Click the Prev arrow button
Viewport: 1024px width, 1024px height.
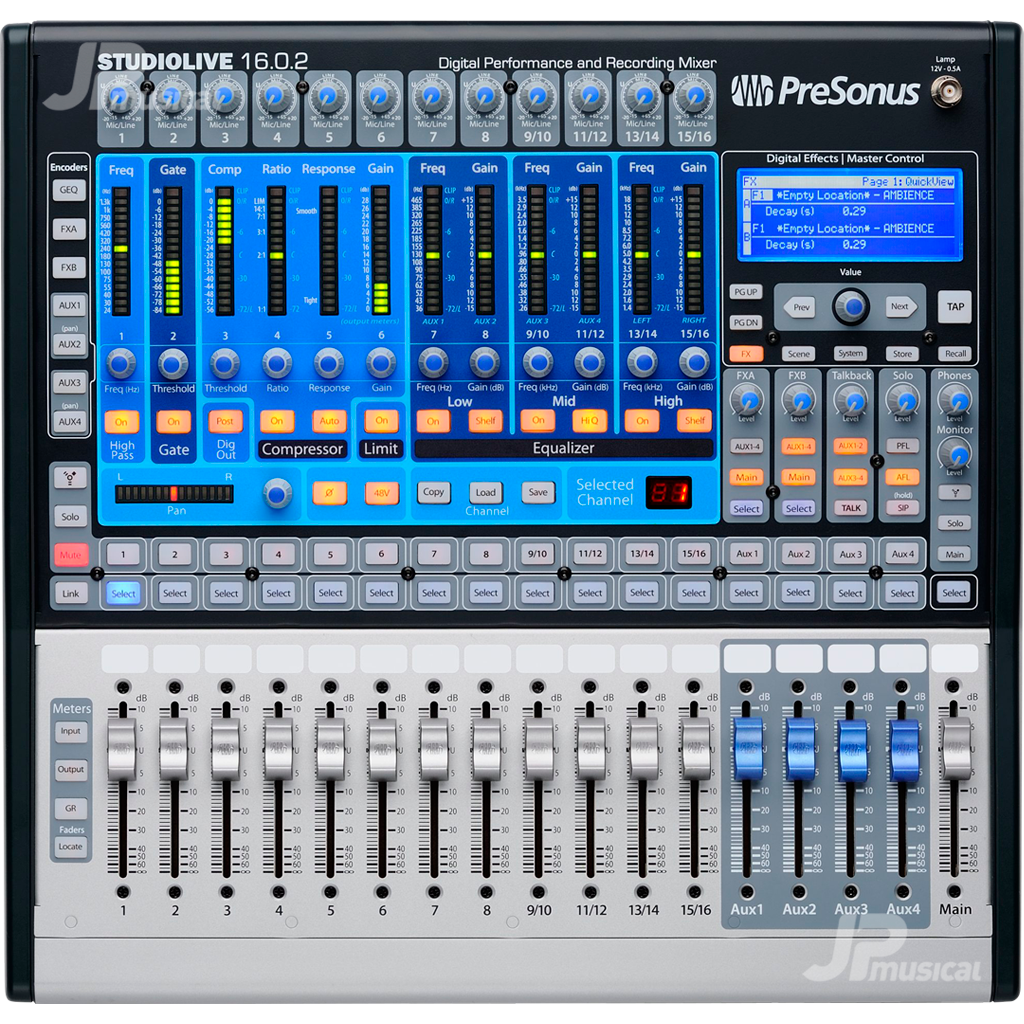tap(801, 307)
